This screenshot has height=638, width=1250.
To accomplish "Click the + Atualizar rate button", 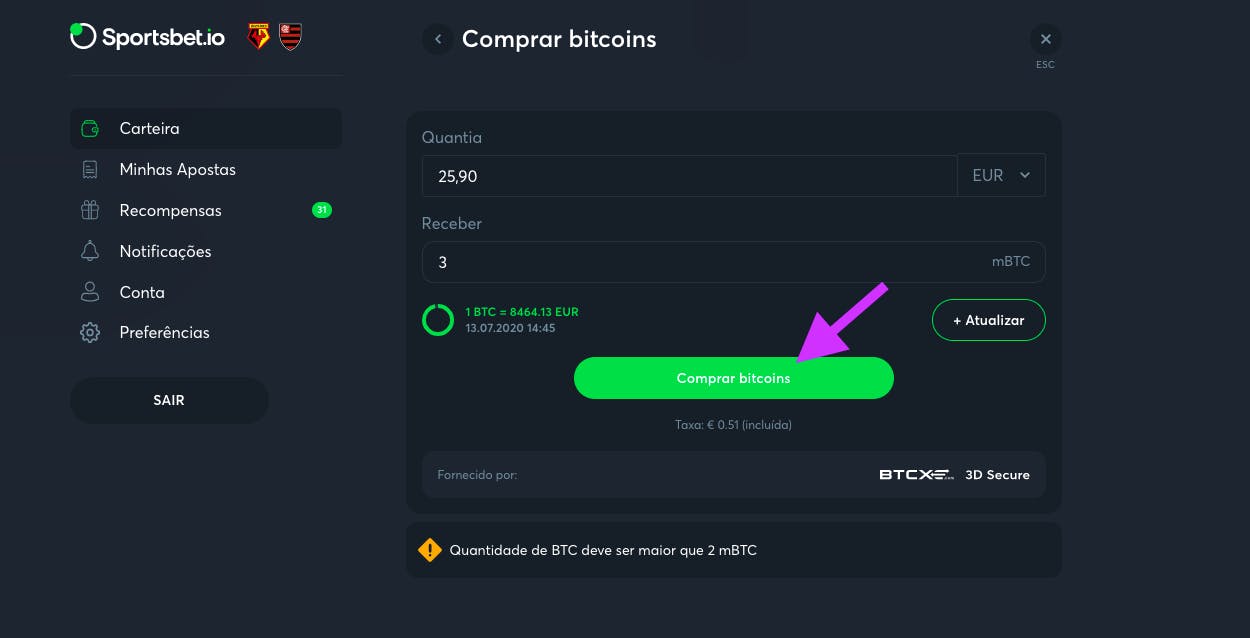I will pyautogui.click(x=988, y=321).
